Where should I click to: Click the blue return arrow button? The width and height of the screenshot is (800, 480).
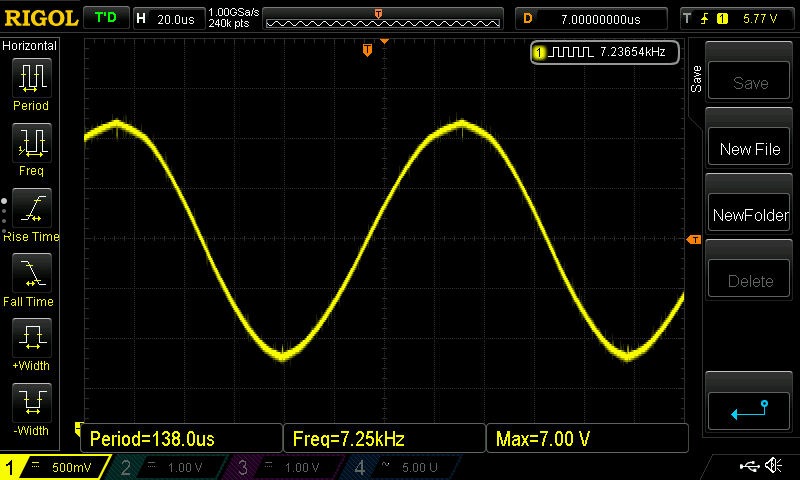(749, 411)
